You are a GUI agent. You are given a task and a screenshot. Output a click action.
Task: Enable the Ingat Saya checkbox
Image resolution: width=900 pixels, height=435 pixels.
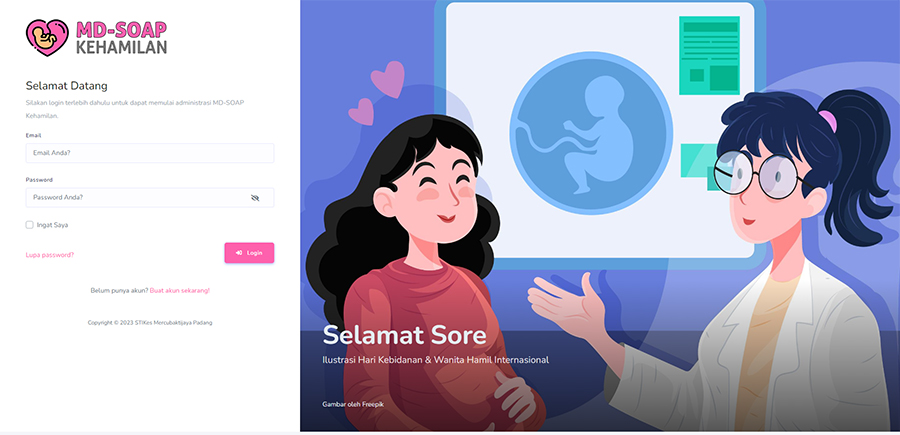coord(29,225)
